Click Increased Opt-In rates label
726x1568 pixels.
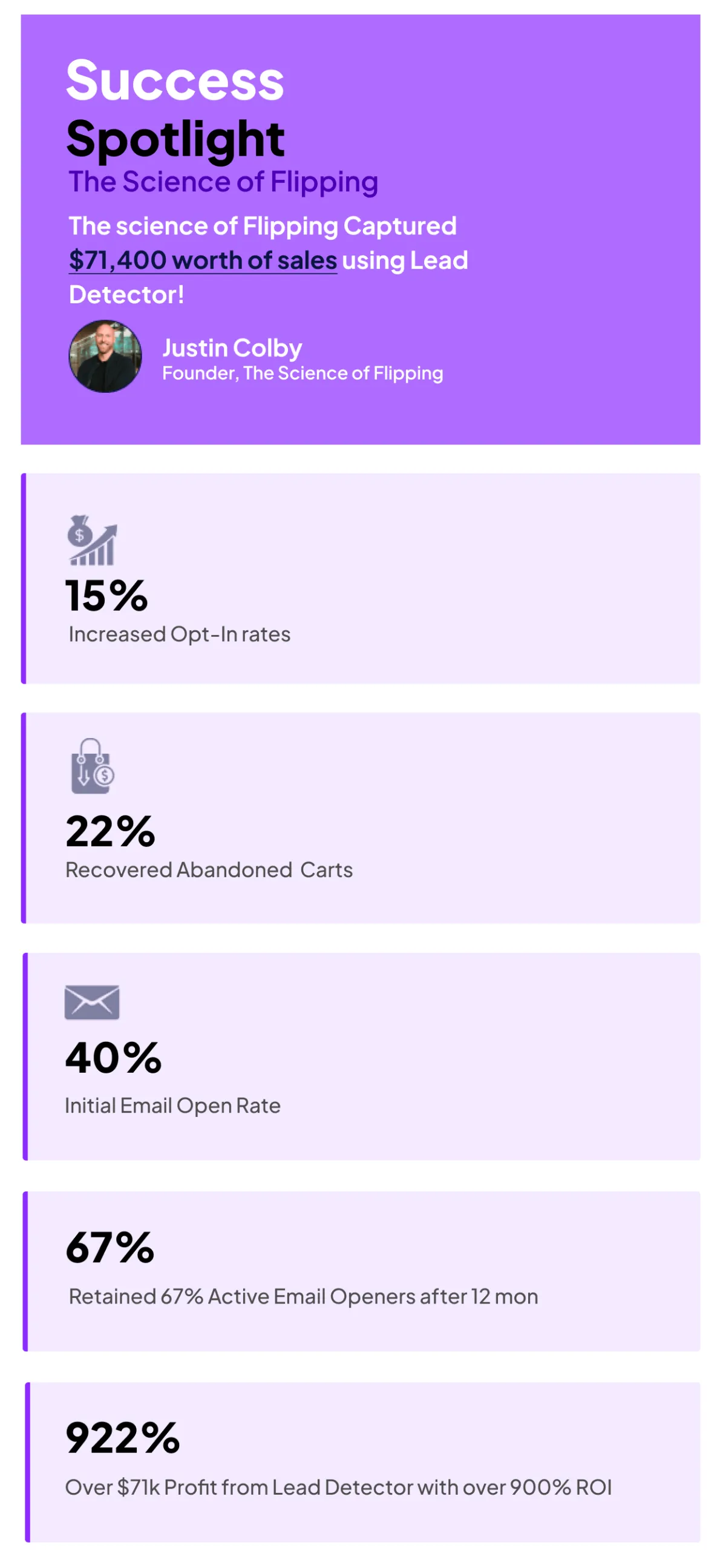point(179,636)
